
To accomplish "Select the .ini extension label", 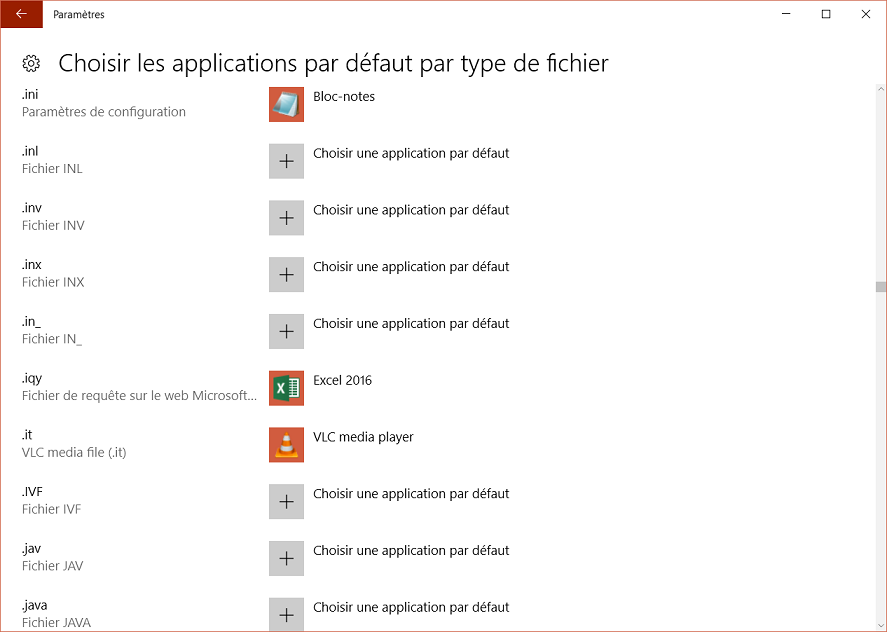I will [x=30, y=94].
